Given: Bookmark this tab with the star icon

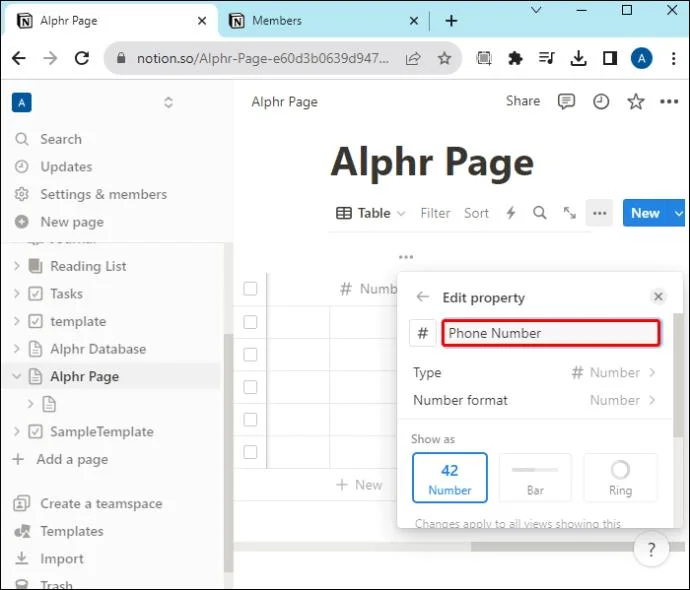Looking at the screenshot, I should [444, 58].
